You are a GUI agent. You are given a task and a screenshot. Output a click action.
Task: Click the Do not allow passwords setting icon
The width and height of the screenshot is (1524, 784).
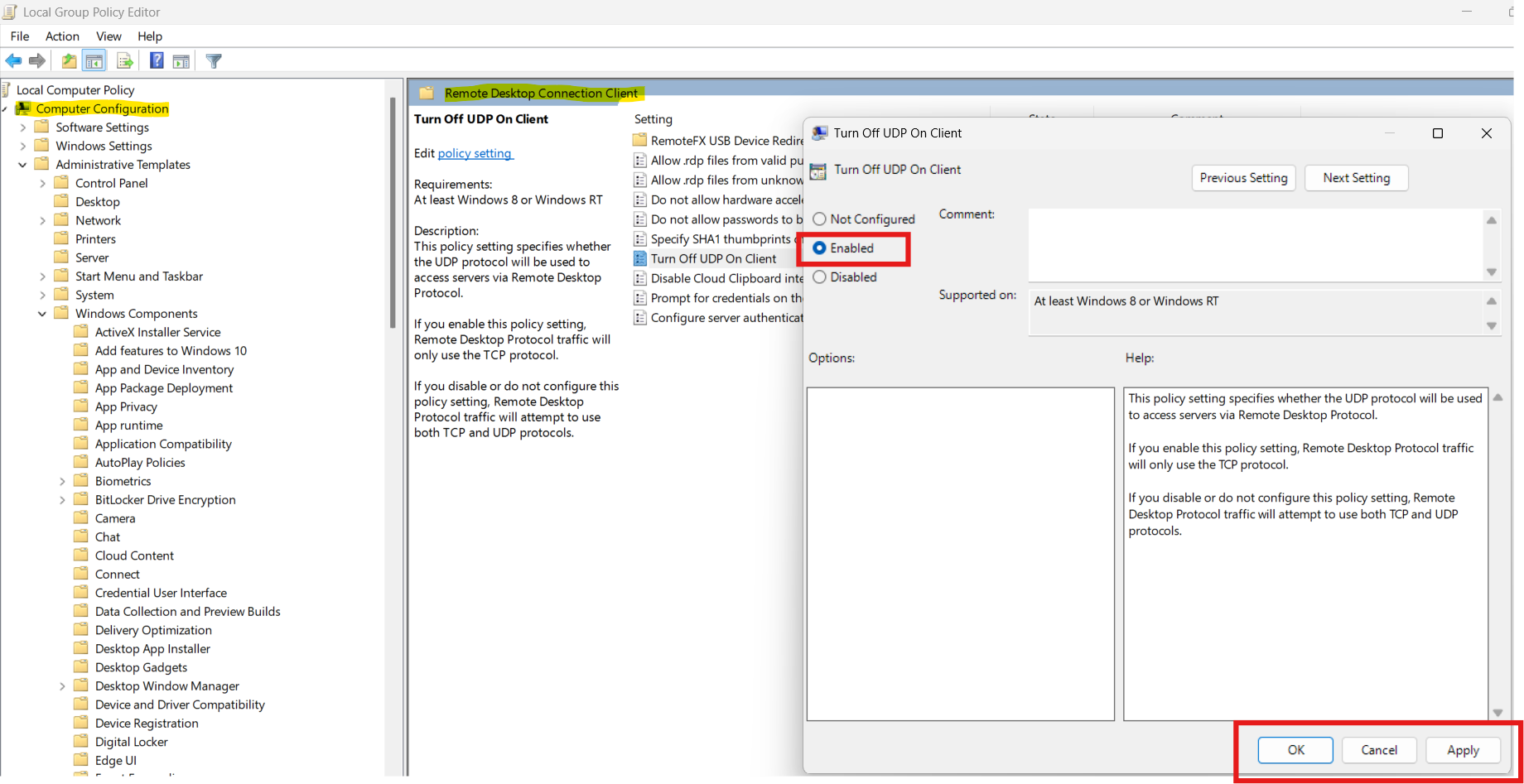(640, 219)
